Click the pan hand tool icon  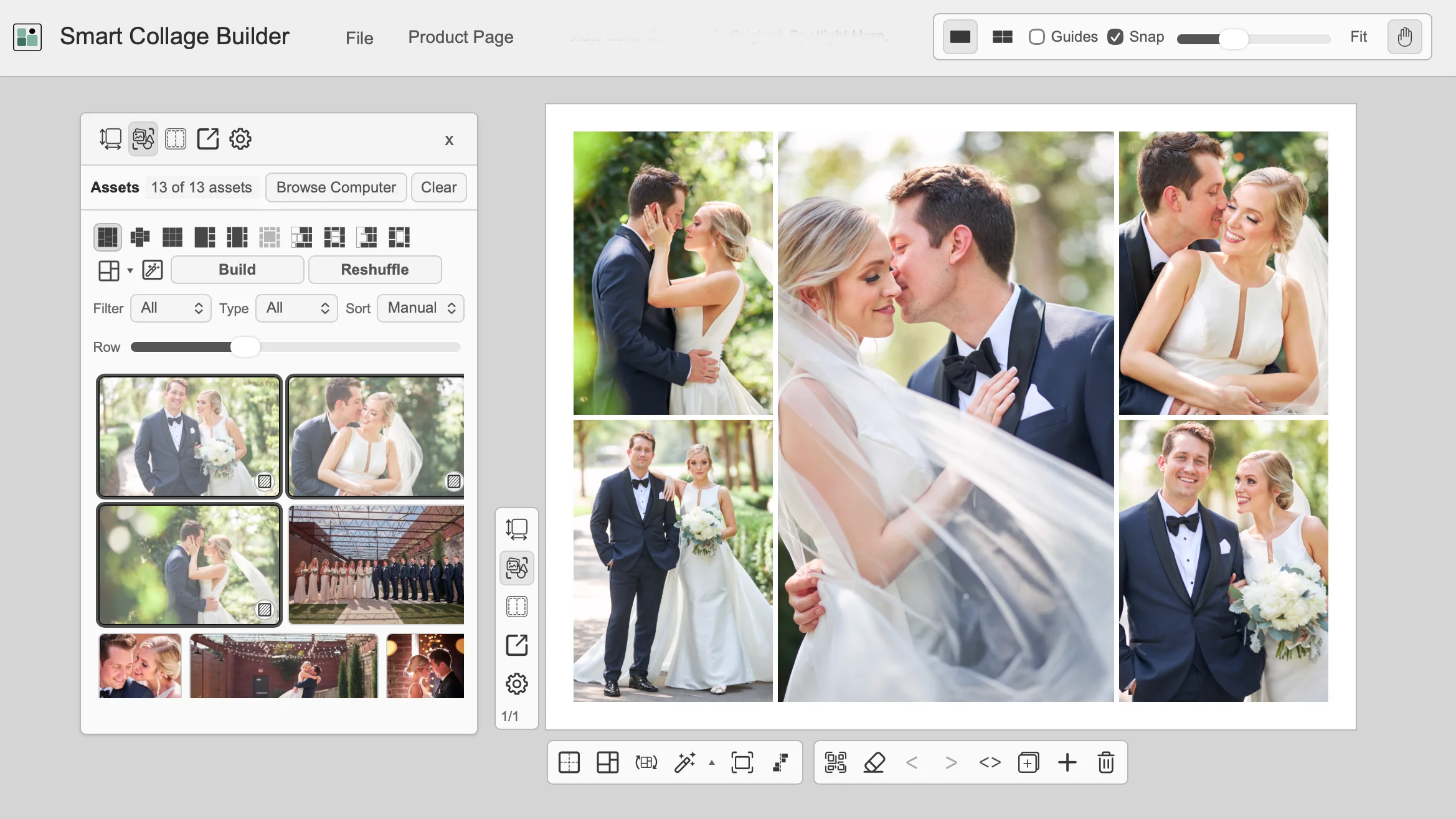pos(1404,37)
